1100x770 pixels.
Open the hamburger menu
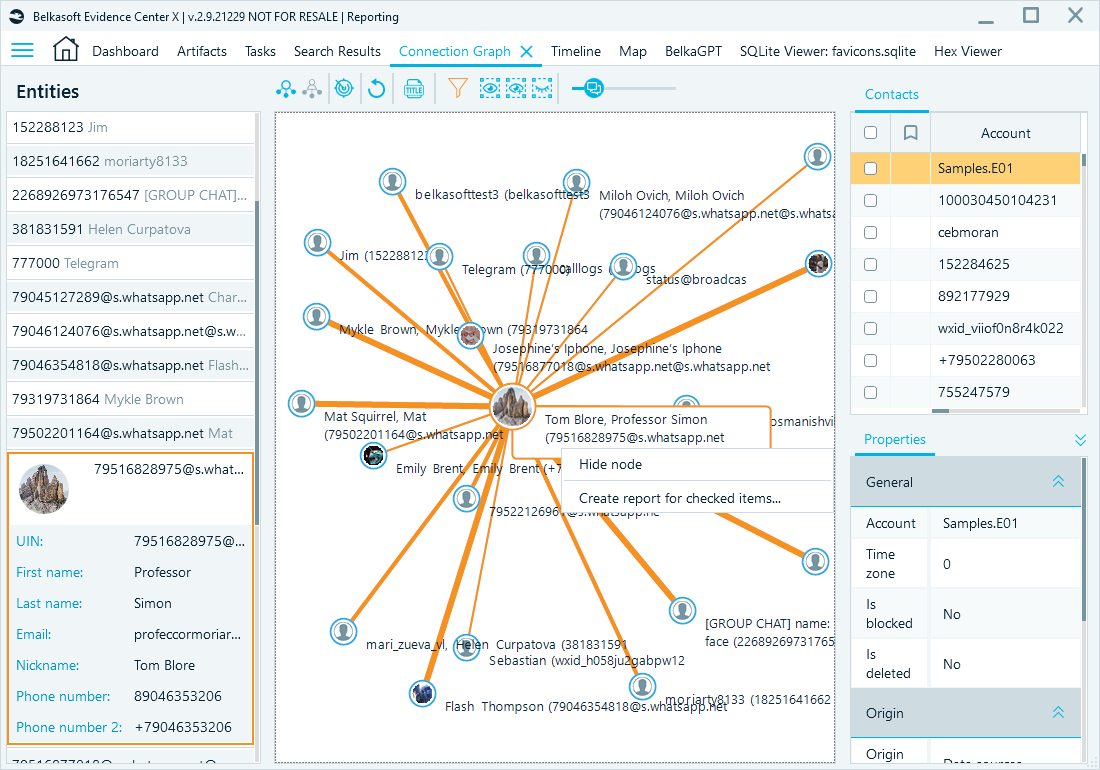[22, 50]
